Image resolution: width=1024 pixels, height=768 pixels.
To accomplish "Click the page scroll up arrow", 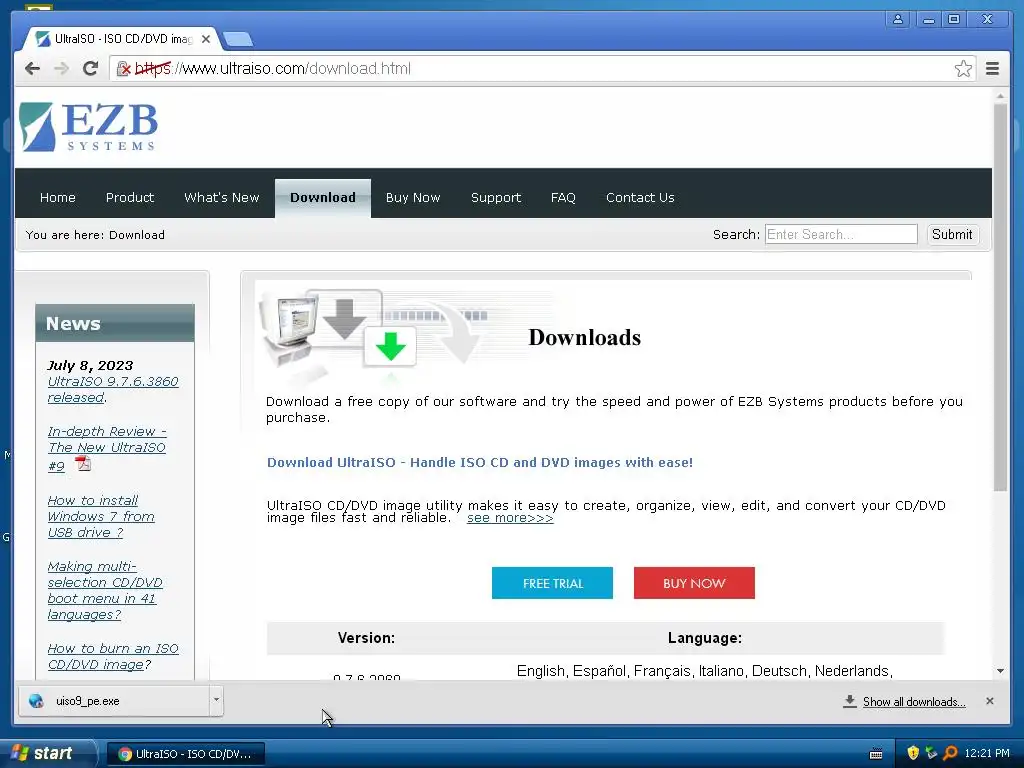I will [x=1000, y=96].
